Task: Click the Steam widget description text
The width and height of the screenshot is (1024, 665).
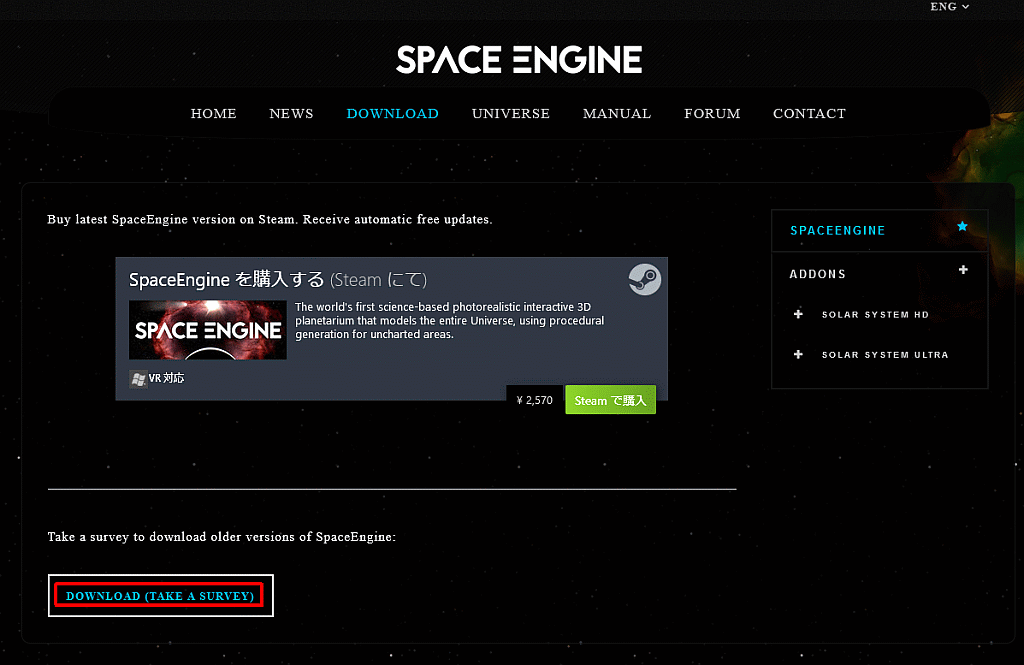Action: point(449,321)
